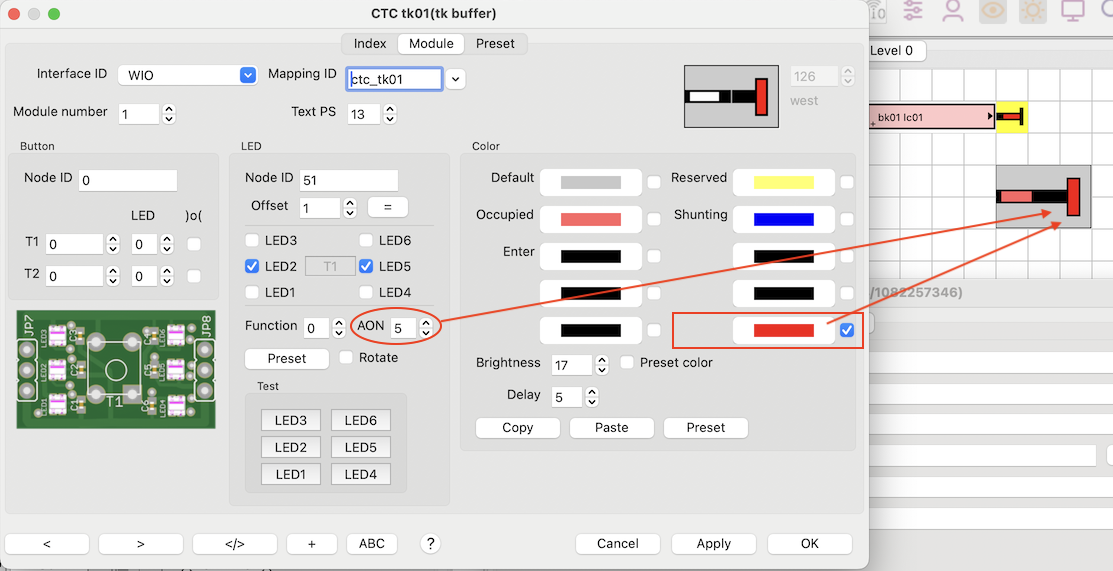Click the buffer stop symbol preview image
The width and height of the screenshot is (1113, 571).
click(x=731, y=96)
